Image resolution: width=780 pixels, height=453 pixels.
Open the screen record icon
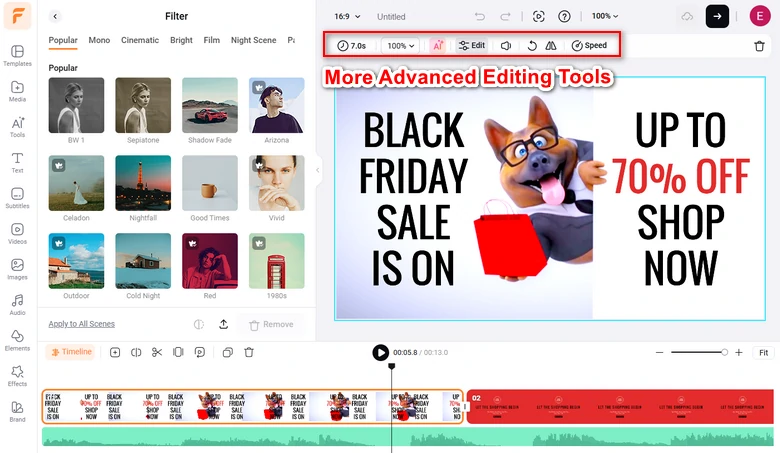click(x=538, y=16)
